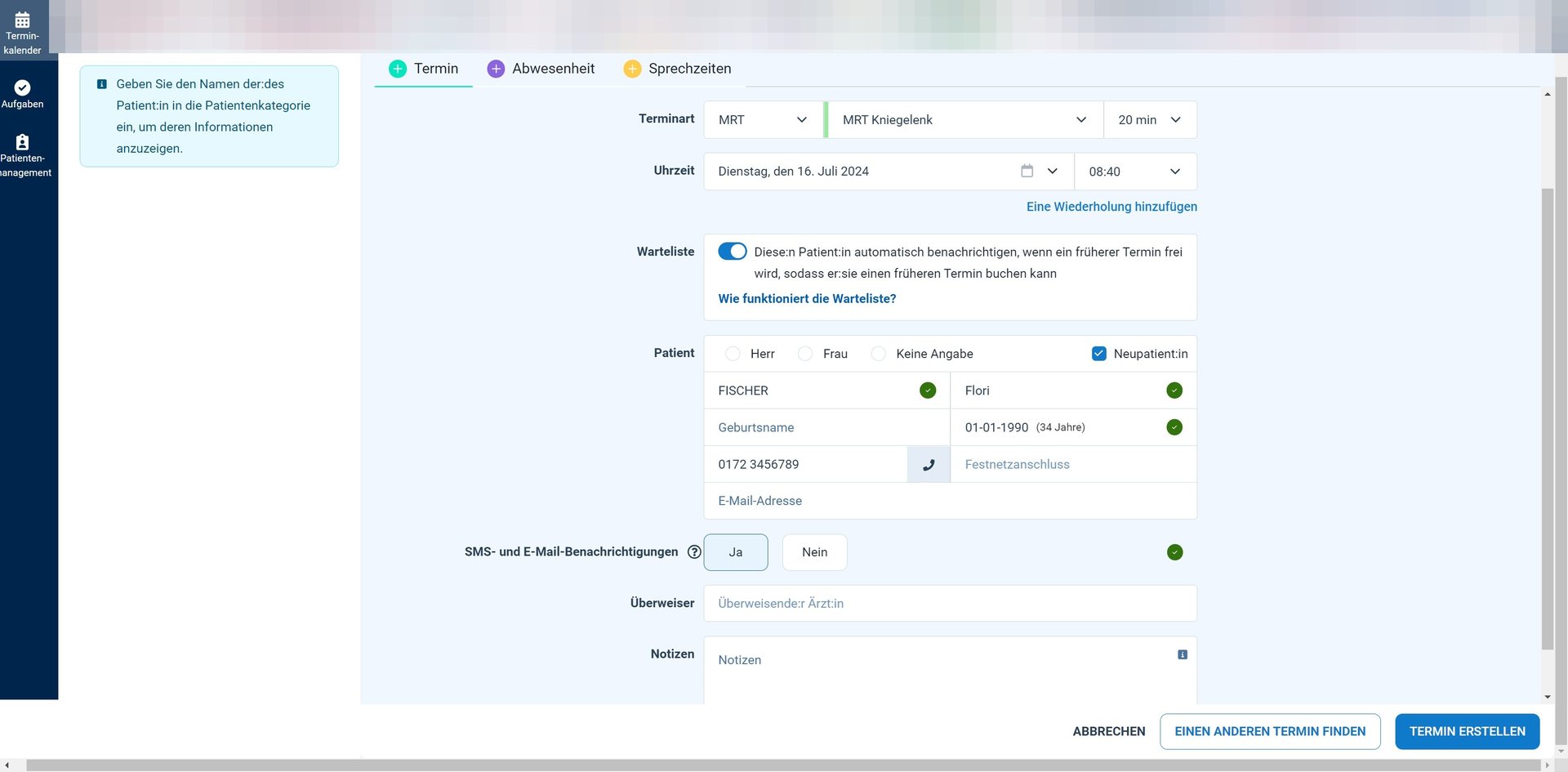Click the green check next to birth date
Viewport: 1568px width, 772px height.
(1174, 427)
